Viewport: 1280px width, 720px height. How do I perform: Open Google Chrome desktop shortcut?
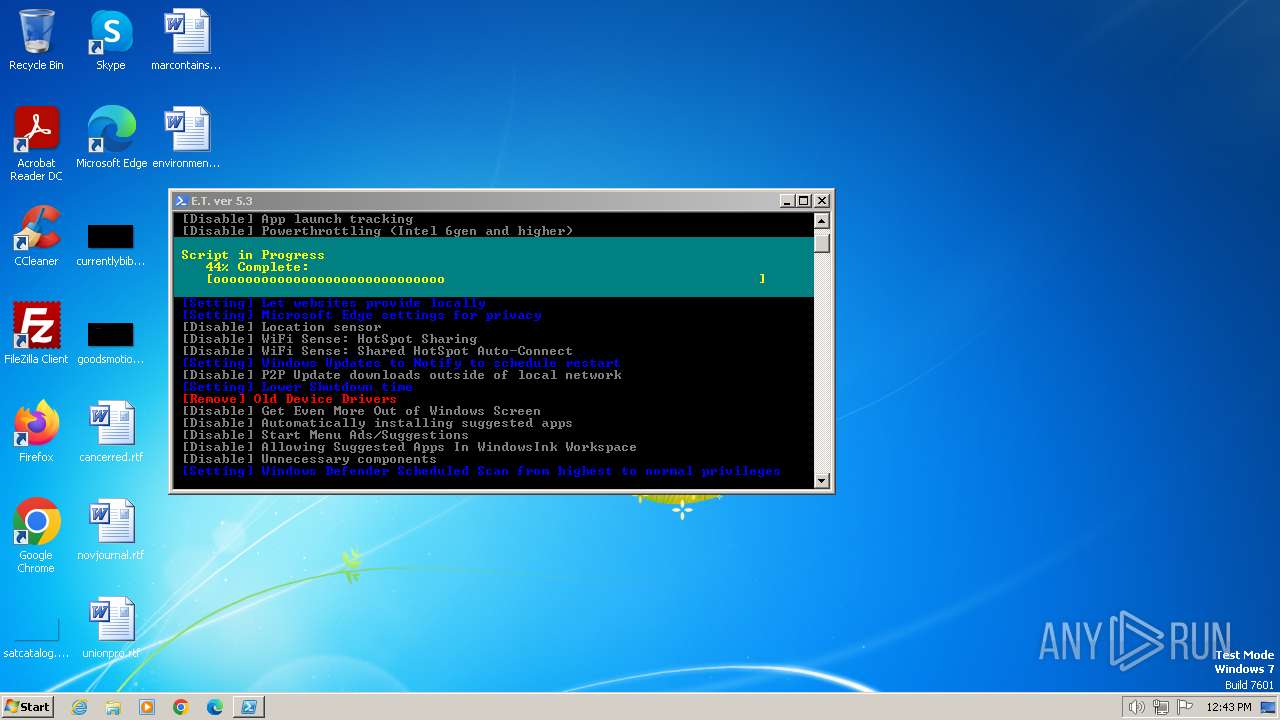click(x=36, y=535)
